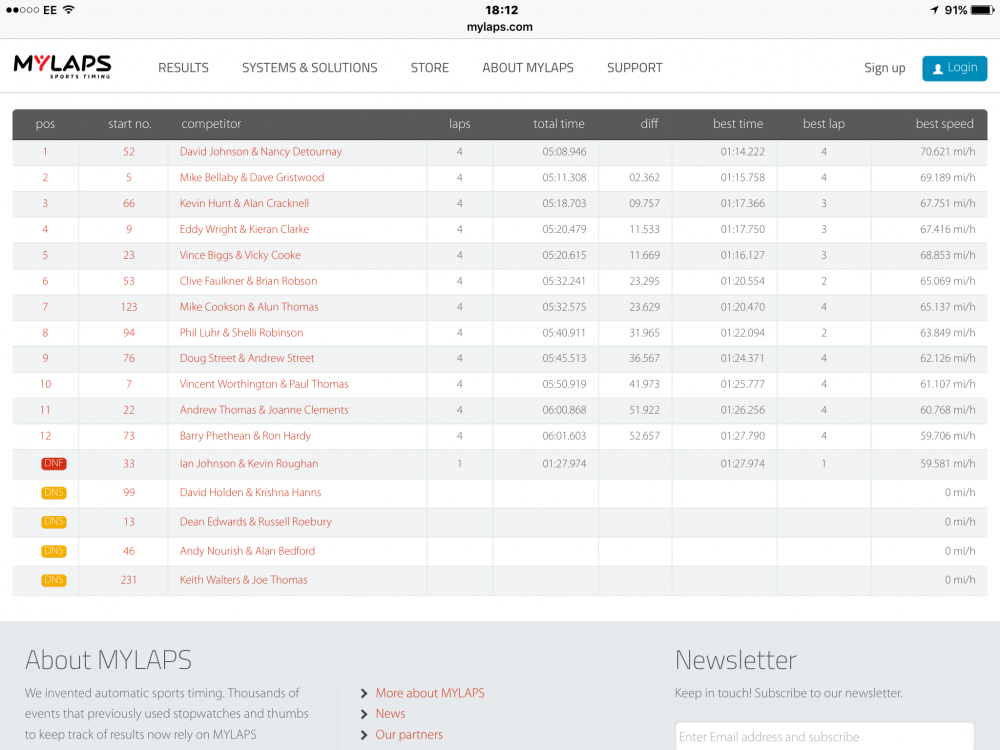Open Vince Biggs & Vicky Cooke entry
The image size is (1000, 750).
240,255
